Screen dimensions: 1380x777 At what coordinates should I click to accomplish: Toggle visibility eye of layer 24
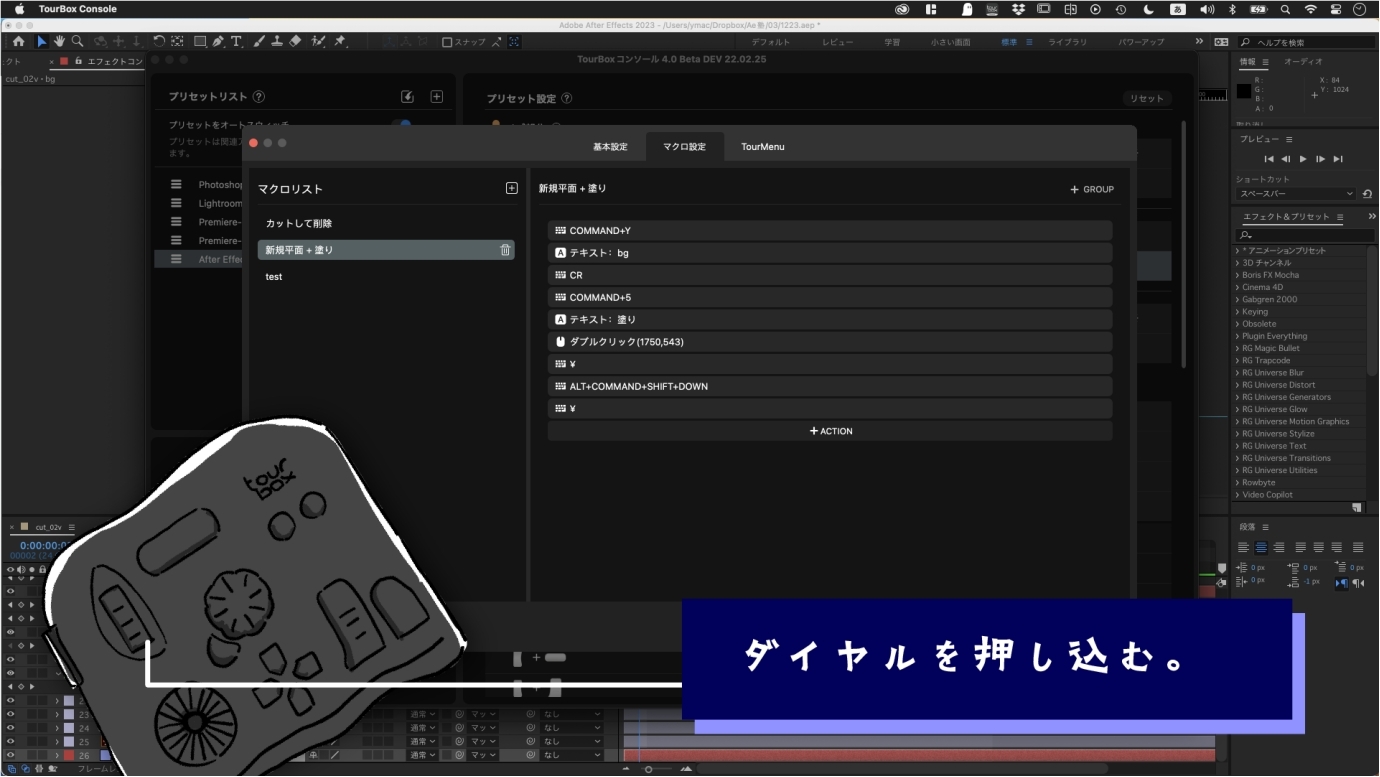pos(11,728)
